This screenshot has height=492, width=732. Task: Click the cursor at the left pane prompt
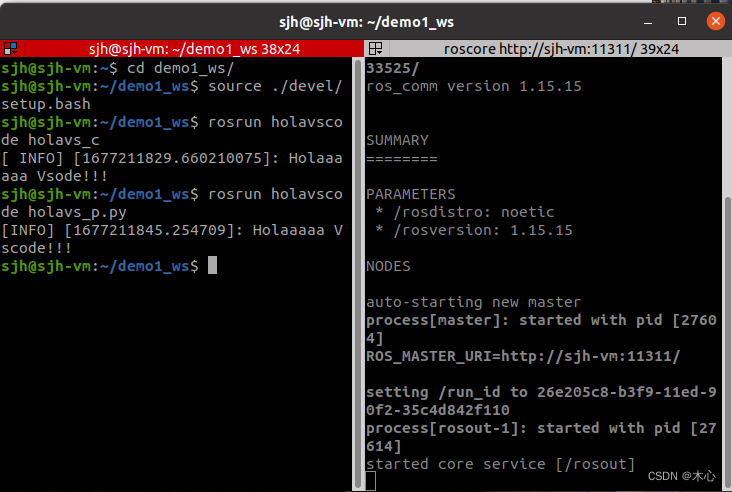tap(212, 266)
